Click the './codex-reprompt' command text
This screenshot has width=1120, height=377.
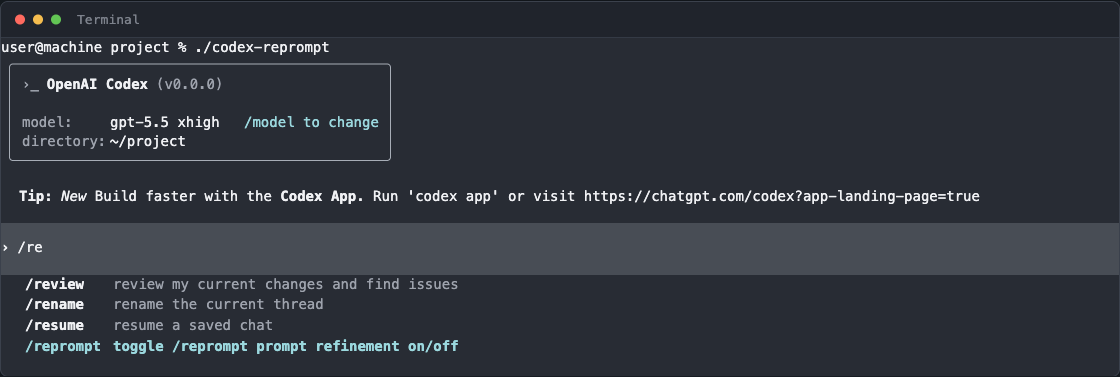[x=262, y=48]
